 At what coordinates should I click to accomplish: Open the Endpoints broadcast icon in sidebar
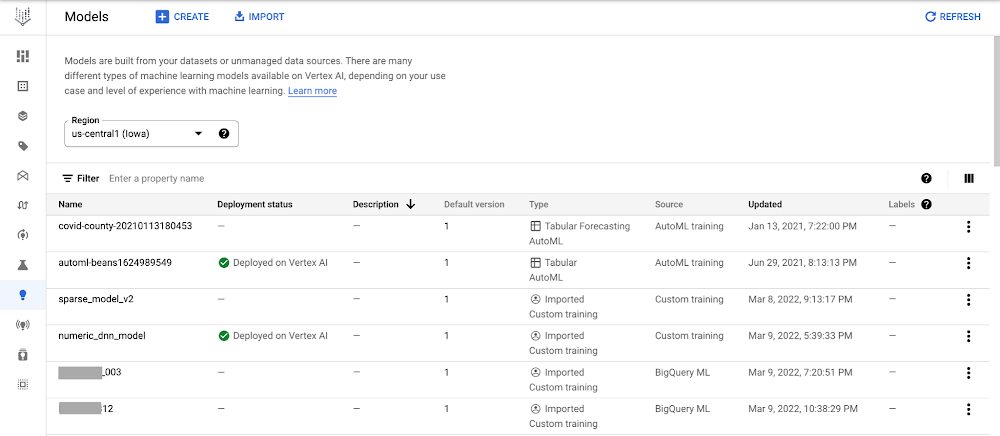pos(23,325)
